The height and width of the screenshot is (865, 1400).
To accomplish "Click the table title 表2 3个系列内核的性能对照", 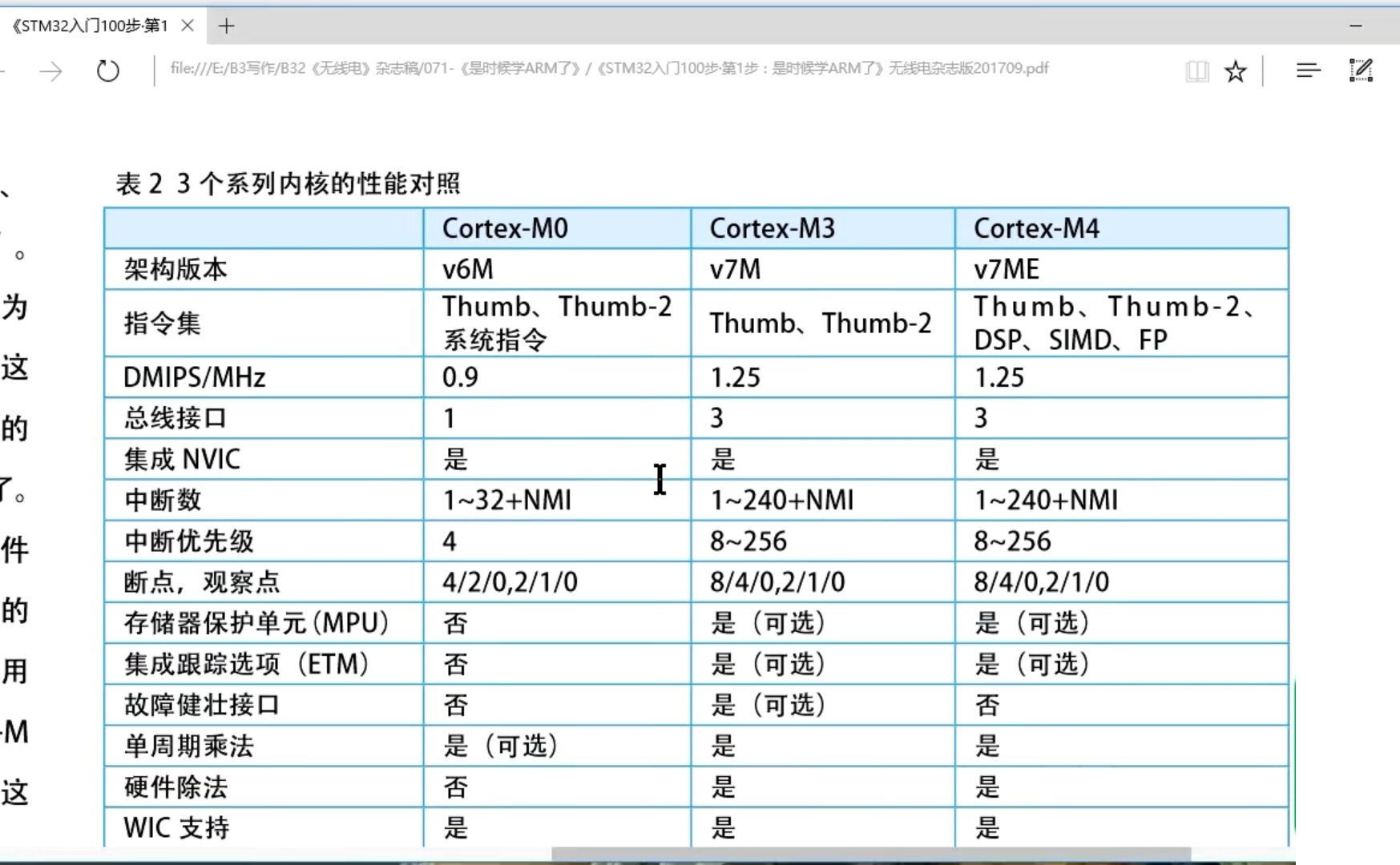I will [288, 184].
